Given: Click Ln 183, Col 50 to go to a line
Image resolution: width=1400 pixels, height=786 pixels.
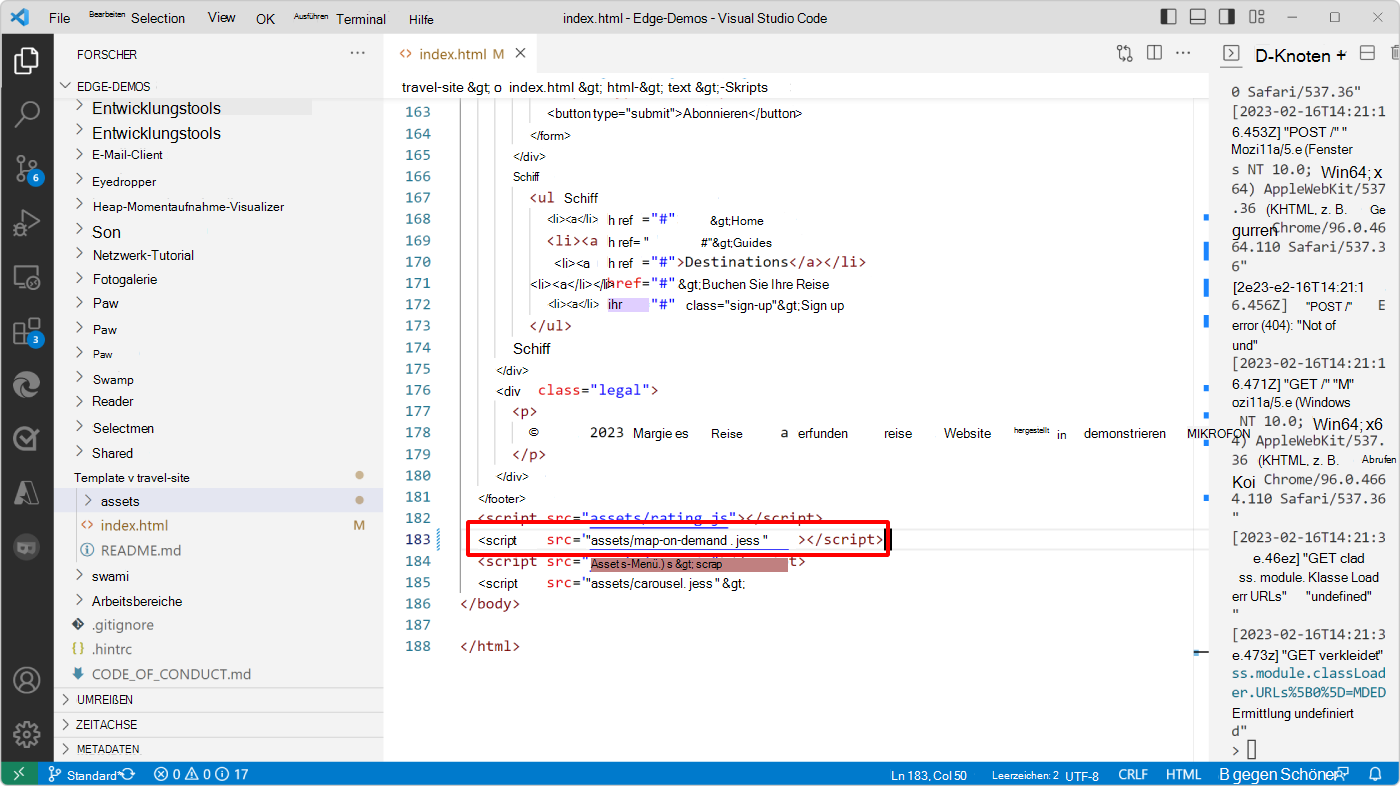Looking at the screenshot, I should pyautogui.click(x=929, y=773).
